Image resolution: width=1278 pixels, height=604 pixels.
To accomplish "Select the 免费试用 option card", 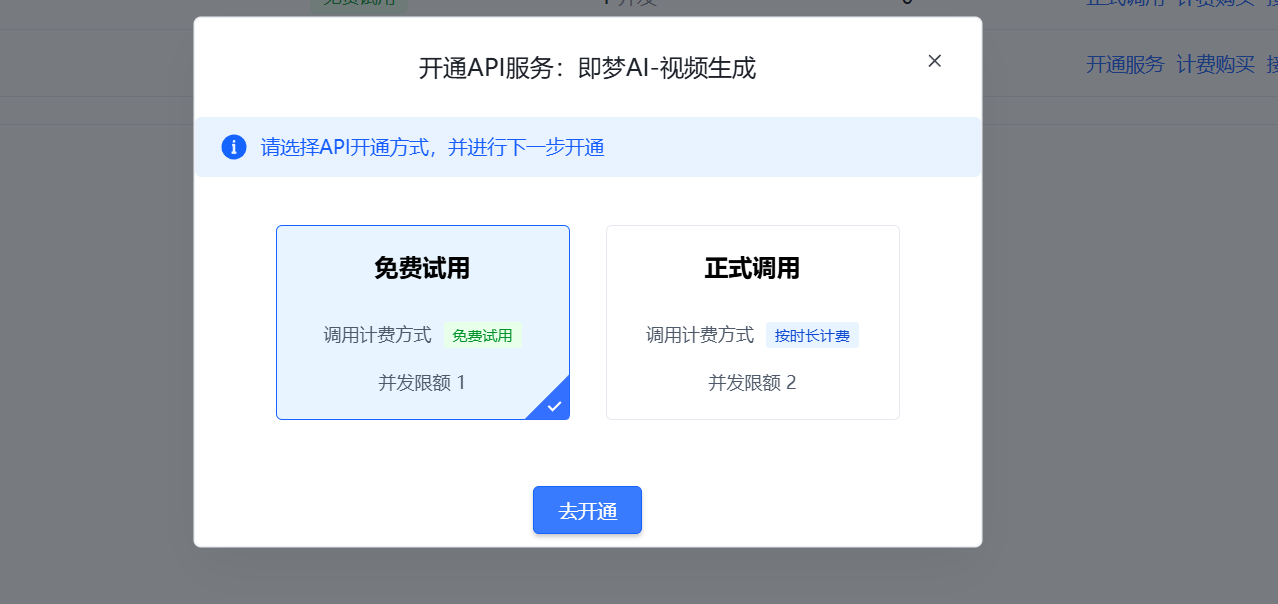I will click(x=423, y=322).
